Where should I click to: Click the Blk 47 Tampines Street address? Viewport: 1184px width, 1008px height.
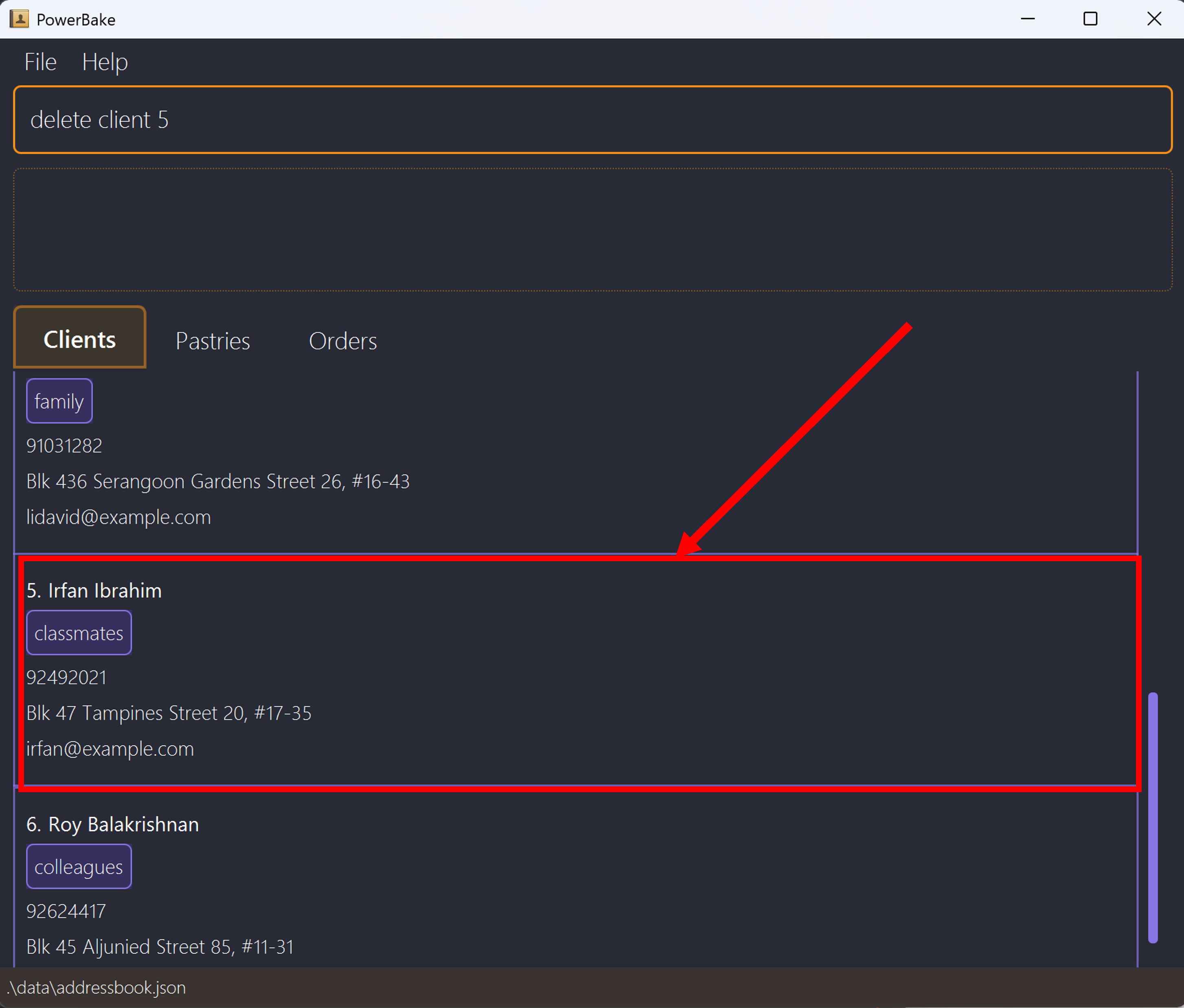pos(169,713)
